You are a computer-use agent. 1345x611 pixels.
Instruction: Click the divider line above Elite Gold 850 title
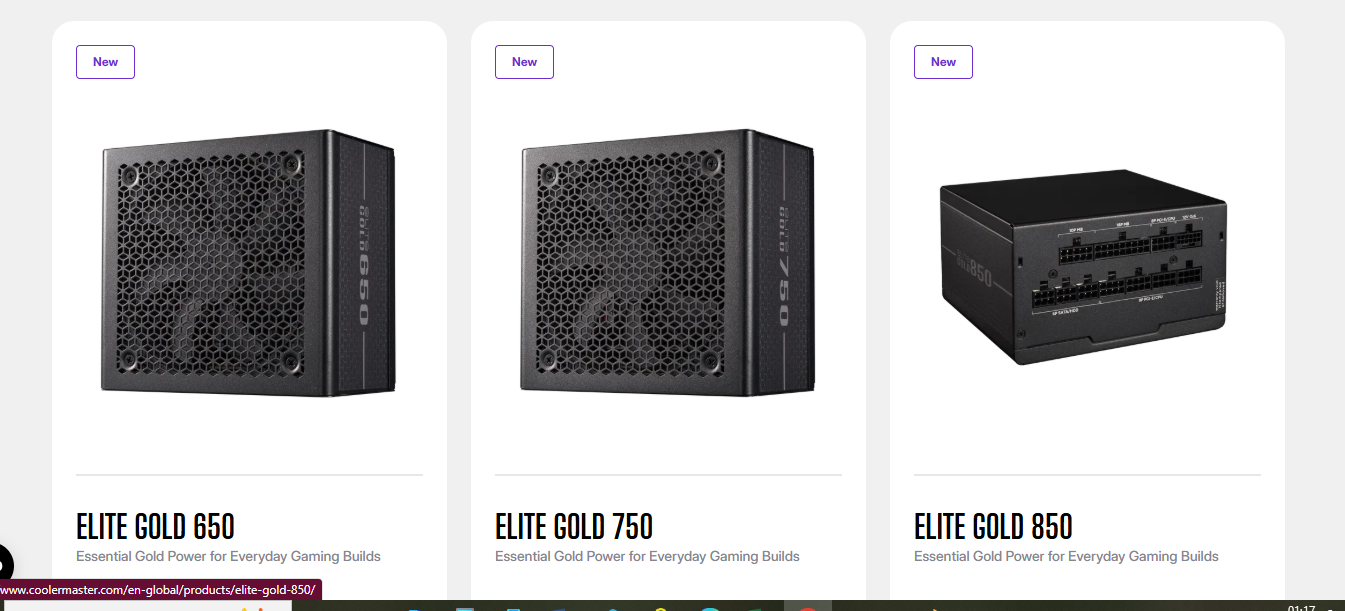1087,475
